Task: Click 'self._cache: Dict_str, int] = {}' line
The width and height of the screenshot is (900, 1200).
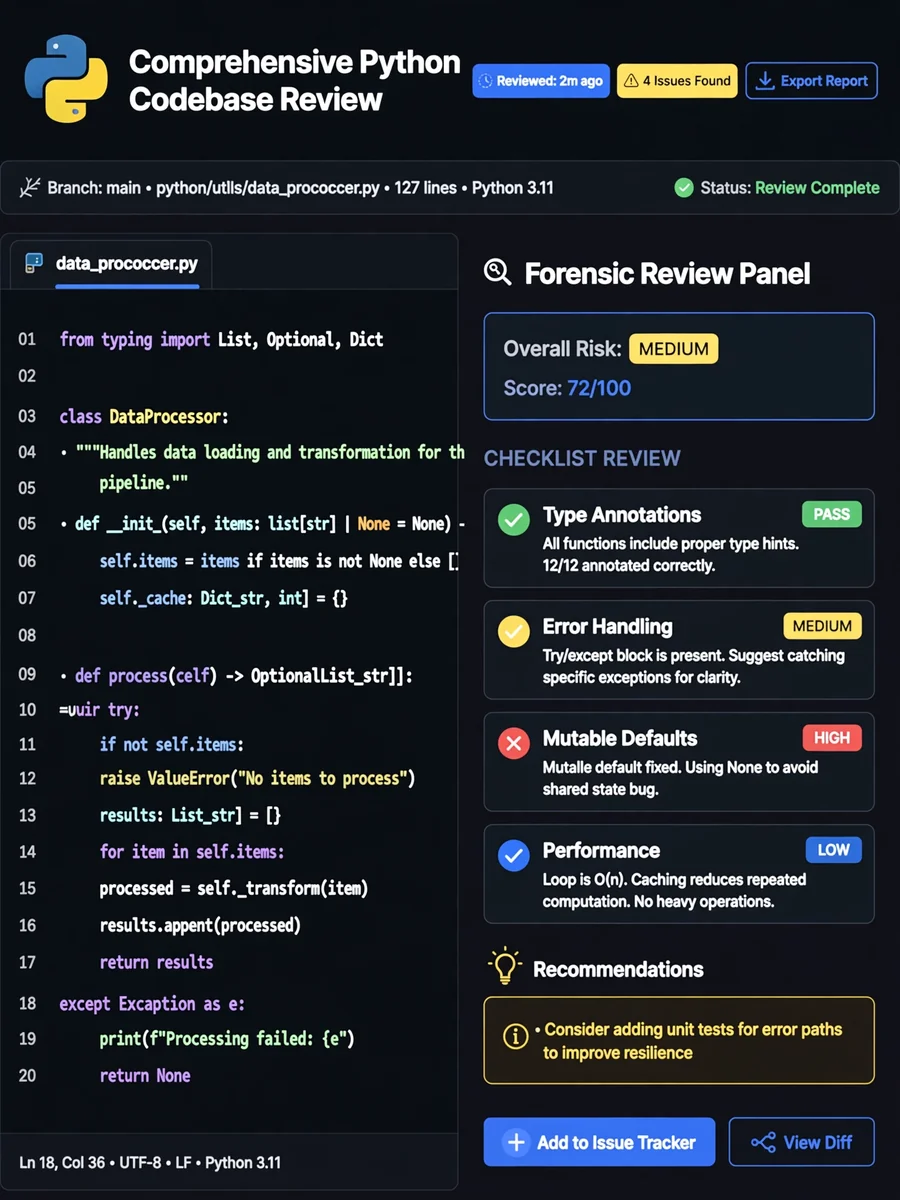Action: [x=224, y=598]
